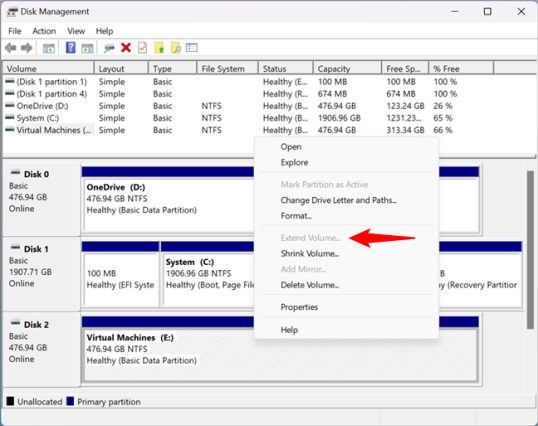
Task: Click the Back arrow toolbar icon
Action: 11,48
